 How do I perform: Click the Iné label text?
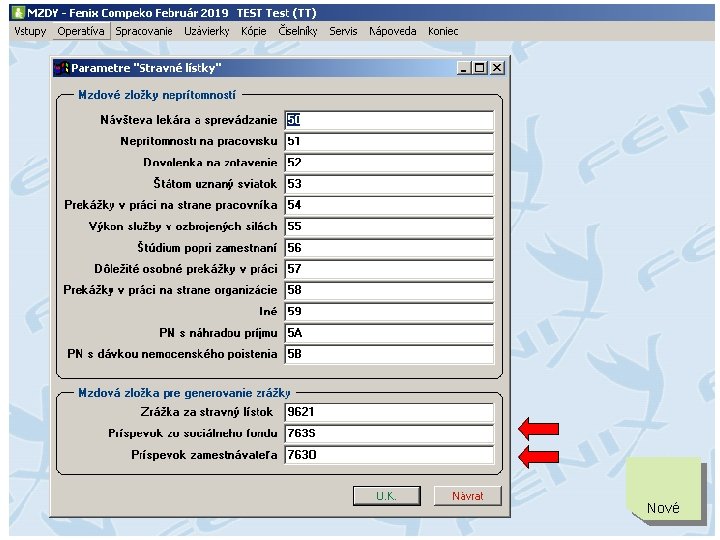[268, 312]
